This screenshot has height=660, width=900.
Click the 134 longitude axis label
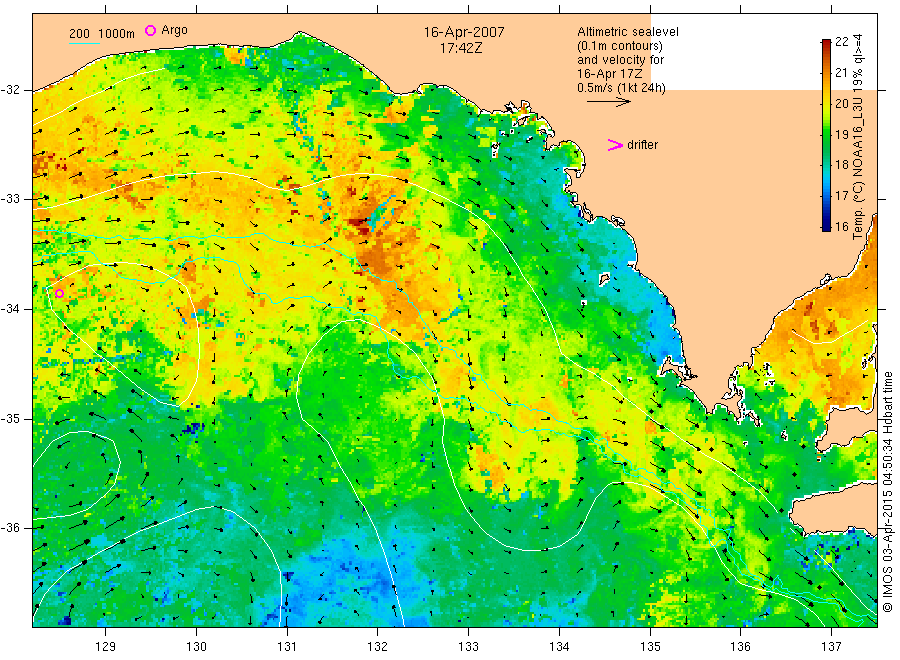pos(559,647)
